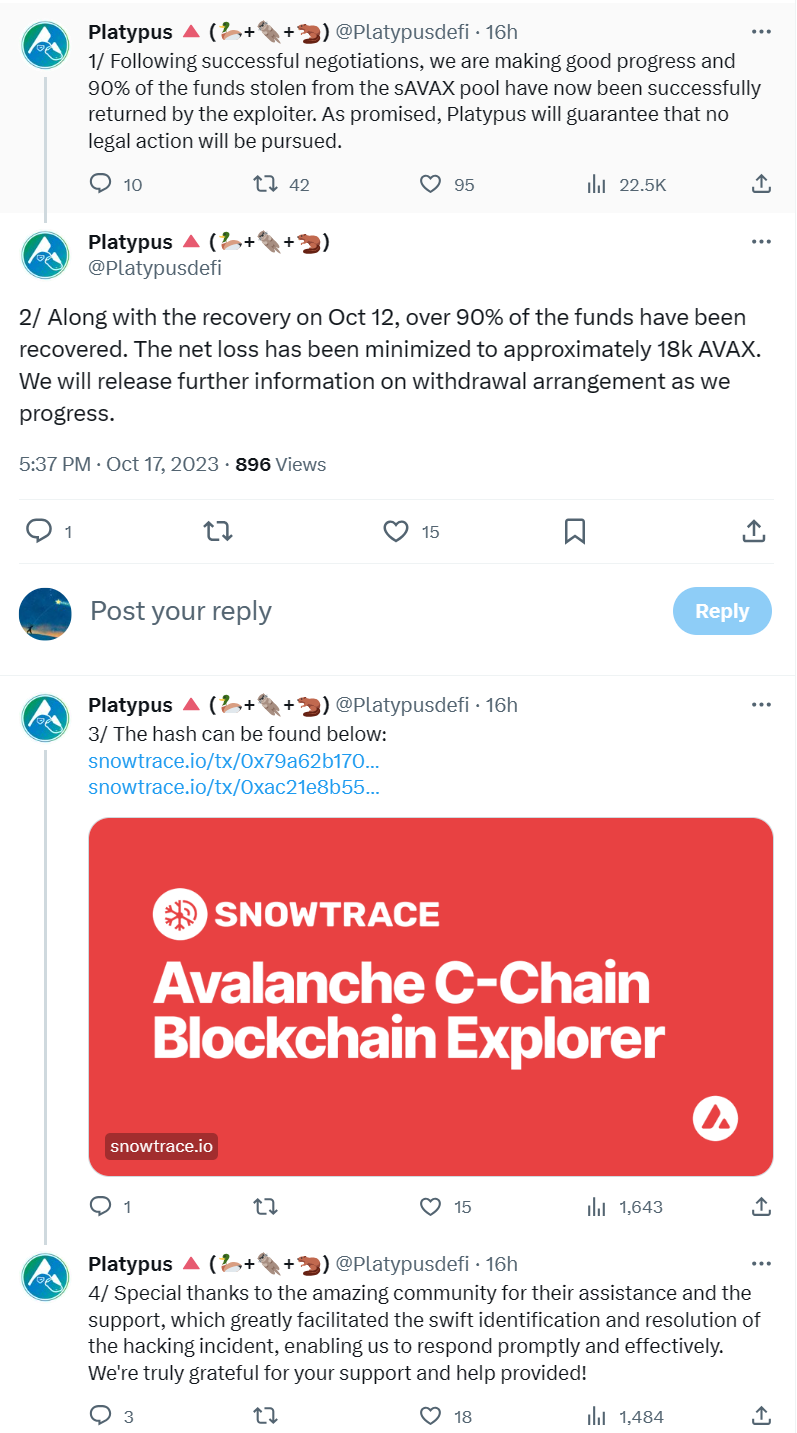Viewport: 797px width, 1433px height.
Task: Type in Post your reply field
Action: [x=370, y=611]
